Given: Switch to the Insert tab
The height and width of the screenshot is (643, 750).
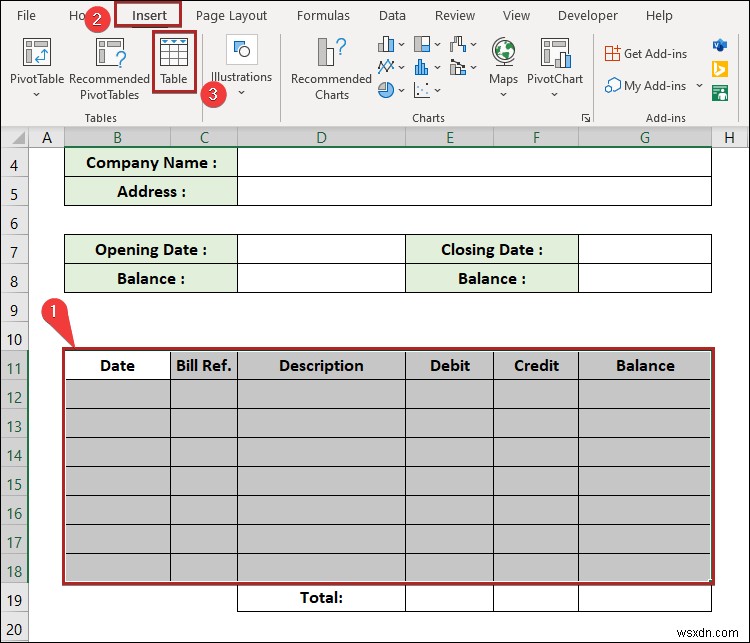Looking at the screenshot, I should 149,16.
